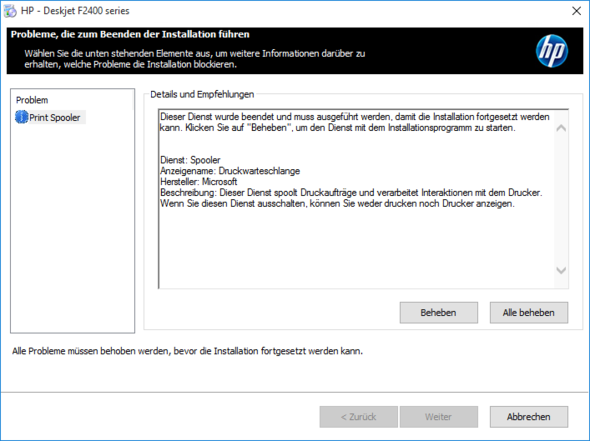This screenshot has height=441, width=590.
Task: Select the Print Spooler problem entry
Action: tap(50, 117)
